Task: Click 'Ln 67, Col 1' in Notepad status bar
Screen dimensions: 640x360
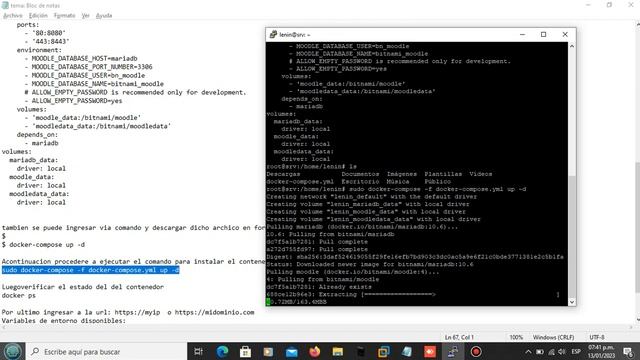Action: (x=459, y=338)
